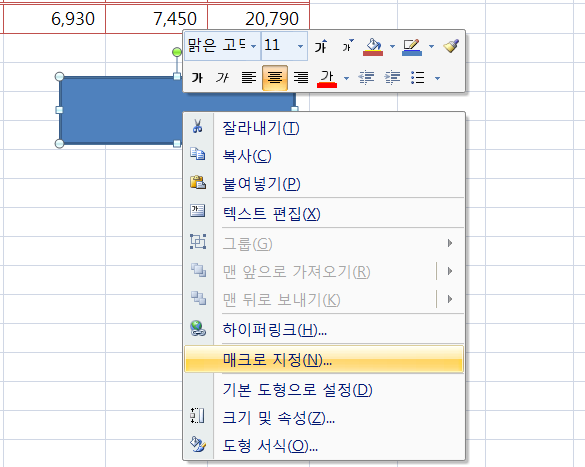Expand 맨 앞으로 가져오기(R) submenu arrow
The image size is (585, 467).
(x=450, y=271)
